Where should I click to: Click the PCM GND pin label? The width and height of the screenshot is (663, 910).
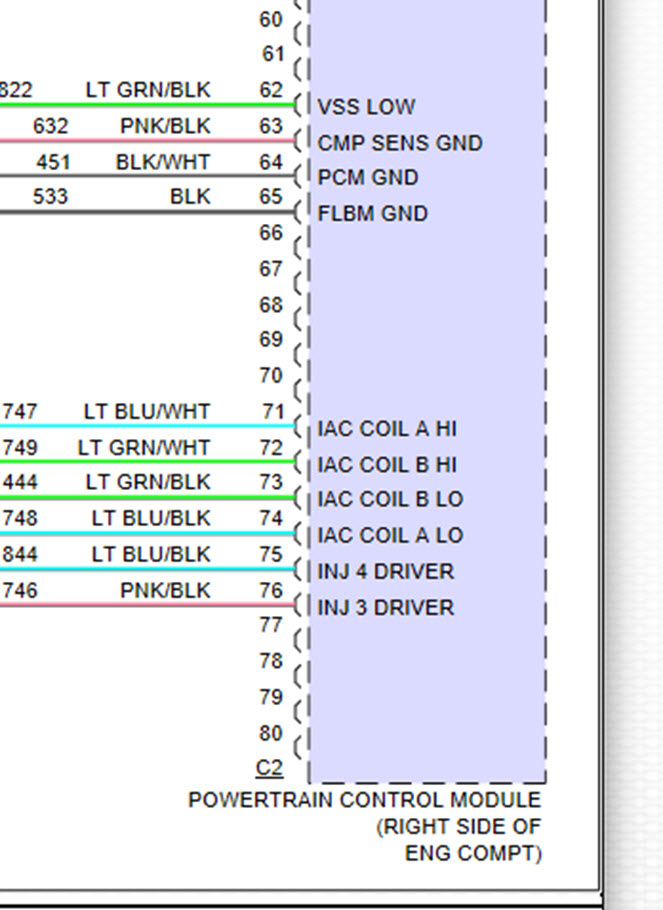point(368,178)
